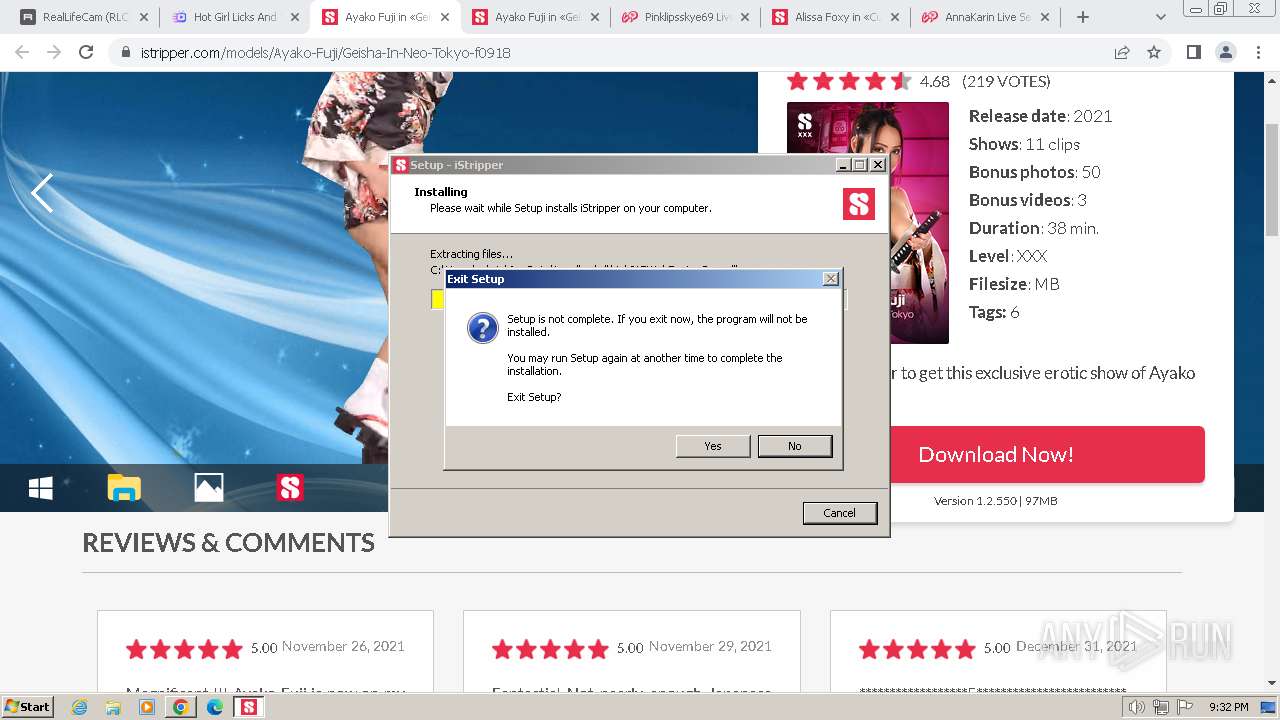Open a new browser tab
This screenshot has height=720, width=1280.
(x=1083, y=17)
